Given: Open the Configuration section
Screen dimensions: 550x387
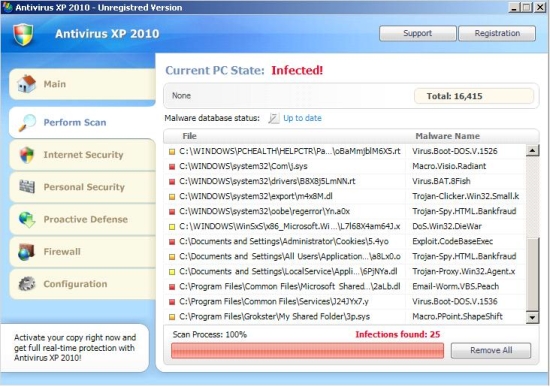Looking at the screenshot, I should pos(82,284).
